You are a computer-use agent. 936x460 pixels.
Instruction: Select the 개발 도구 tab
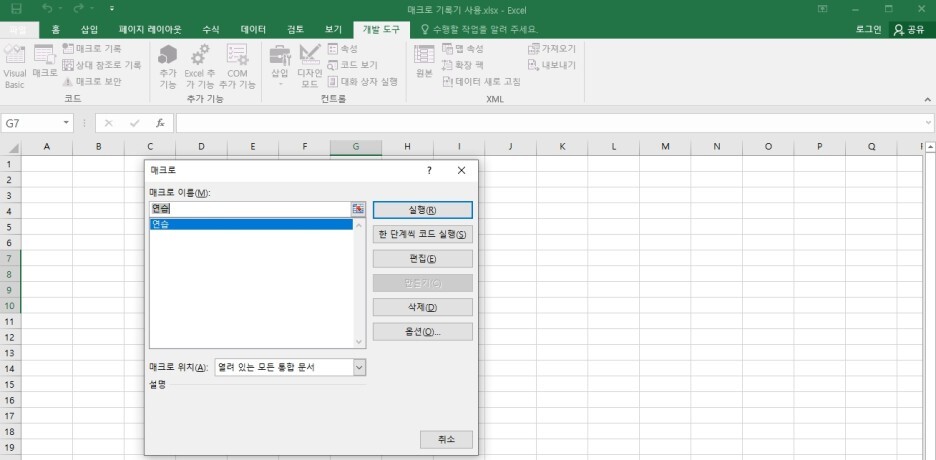click(381, 29)
